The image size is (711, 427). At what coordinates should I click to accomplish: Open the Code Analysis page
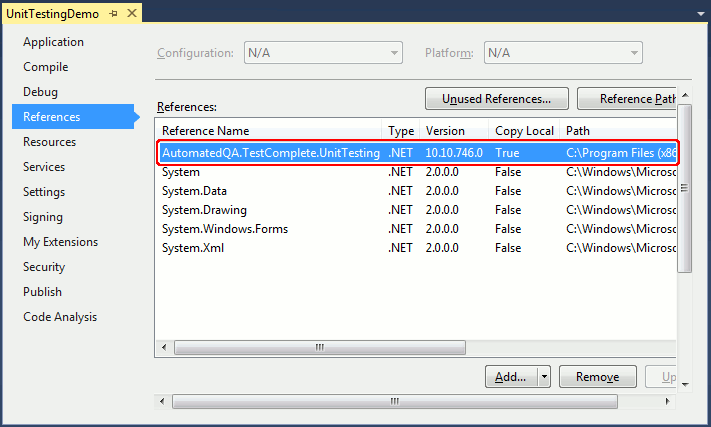click(x=60, y=316)
